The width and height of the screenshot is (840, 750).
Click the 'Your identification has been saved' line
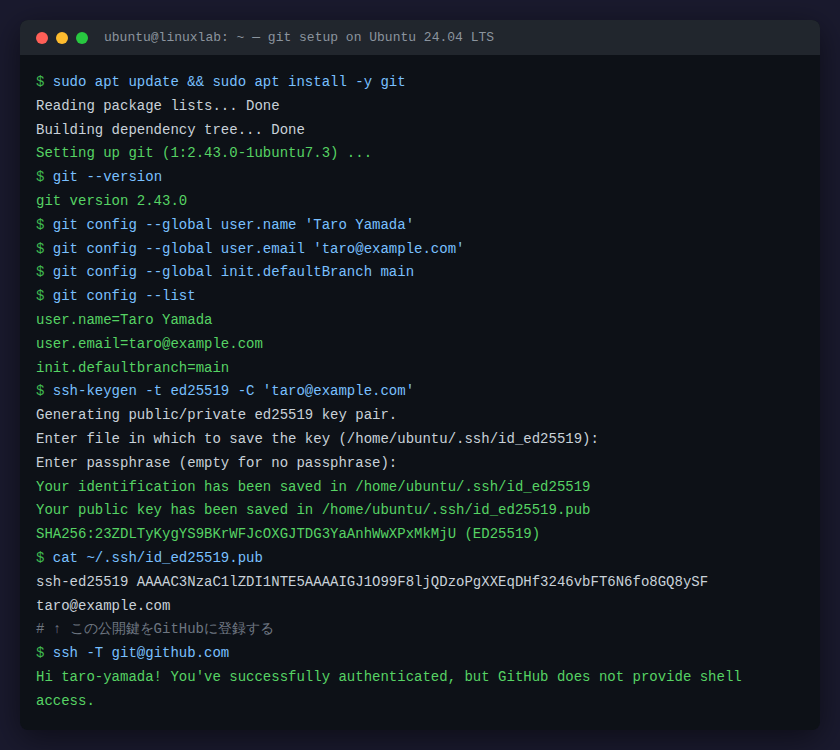313,486
